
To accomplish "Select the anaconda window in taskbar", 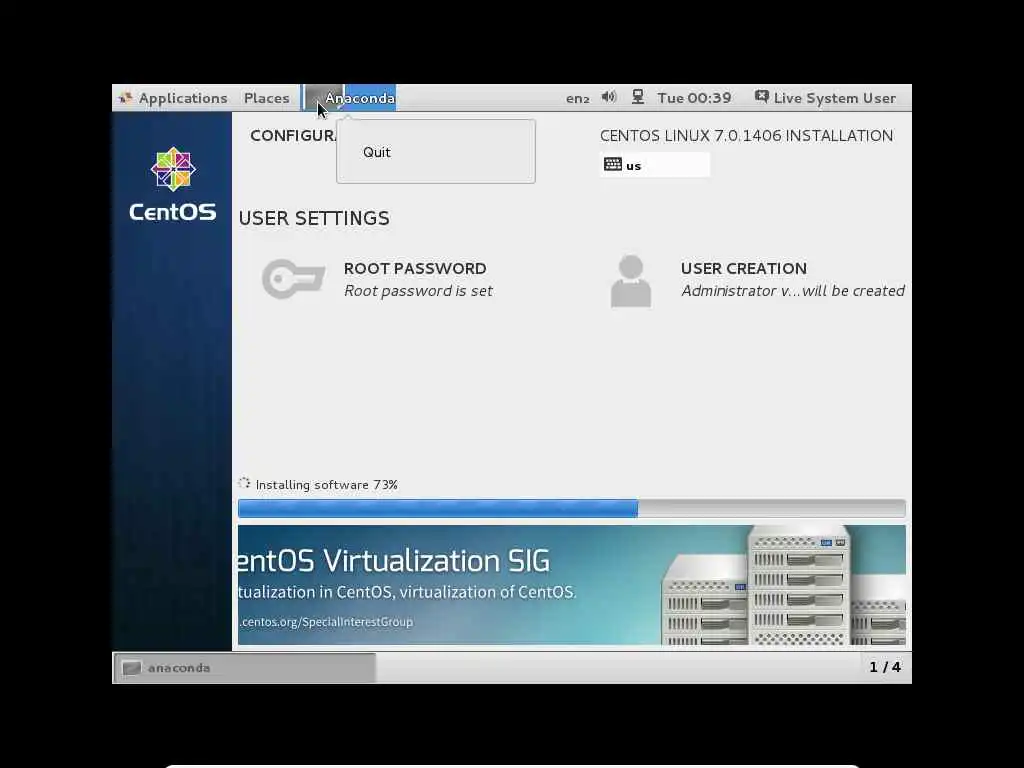I will coord(245,667).
